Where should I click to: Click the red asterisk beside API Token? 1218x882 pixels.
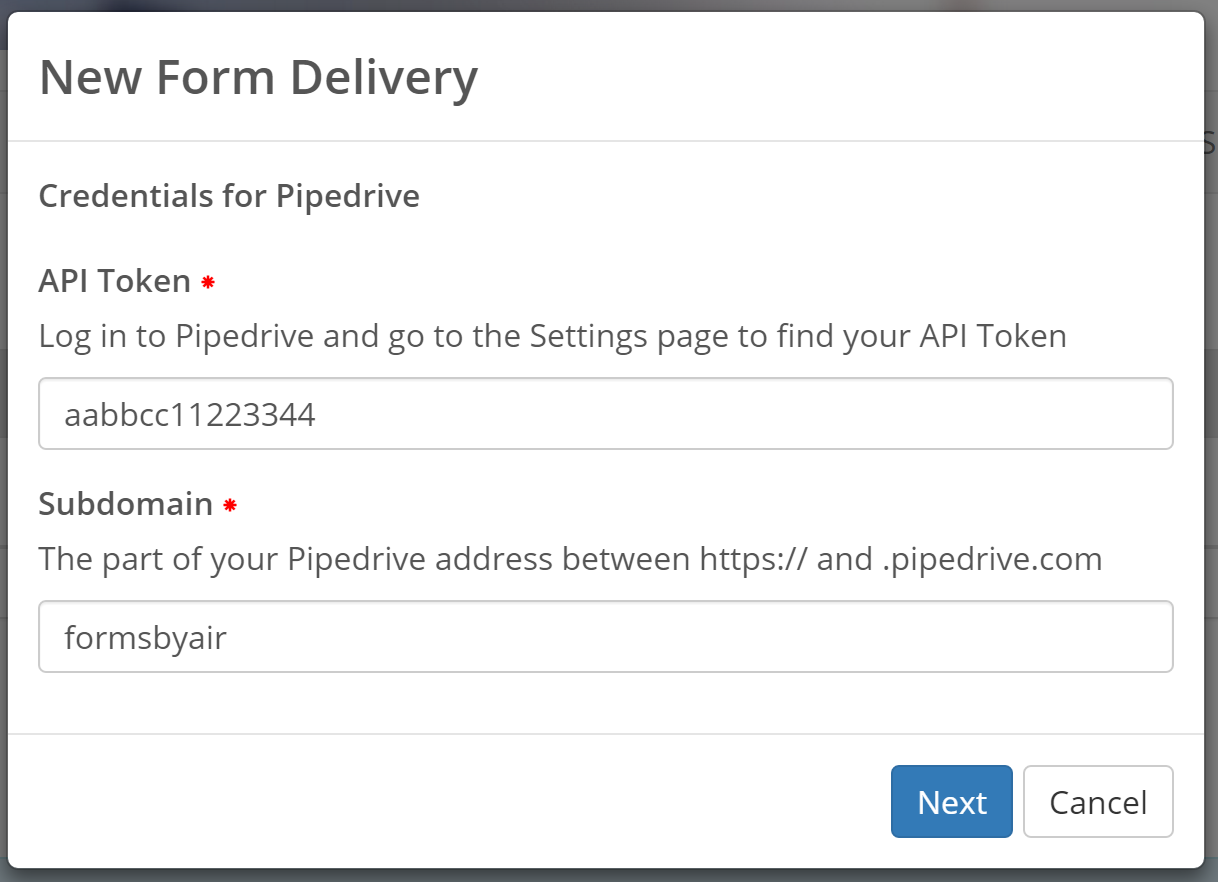coord(208,283)
